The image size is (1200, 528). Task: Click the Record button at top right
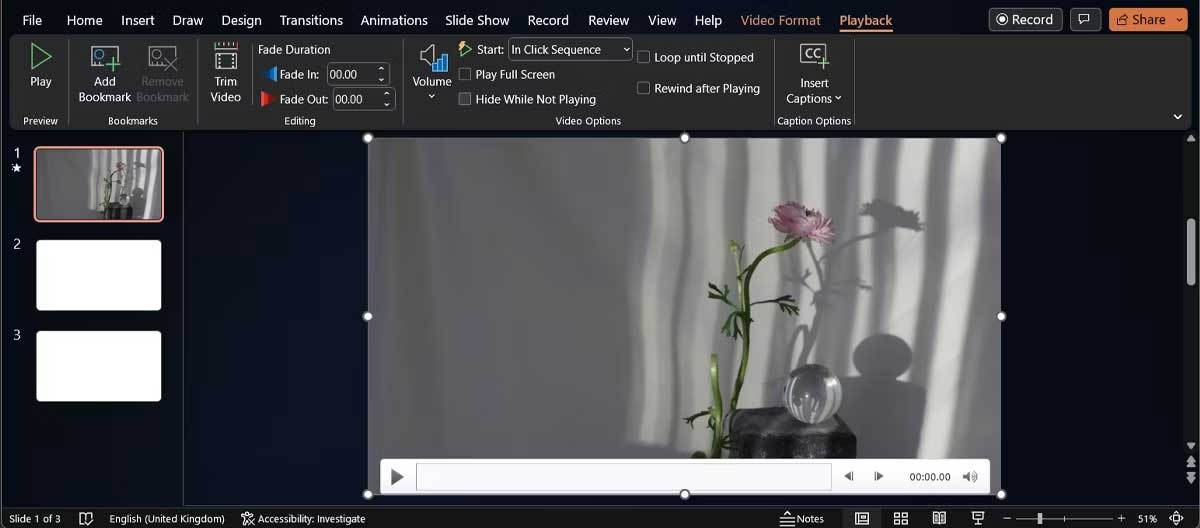[1024, 19]
